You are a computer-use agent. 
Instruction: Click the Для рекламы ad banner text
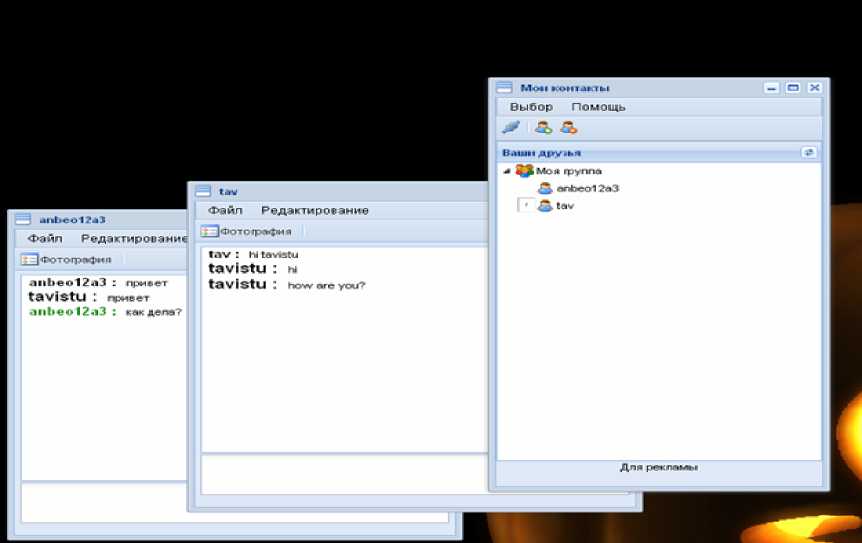point(659,467)
